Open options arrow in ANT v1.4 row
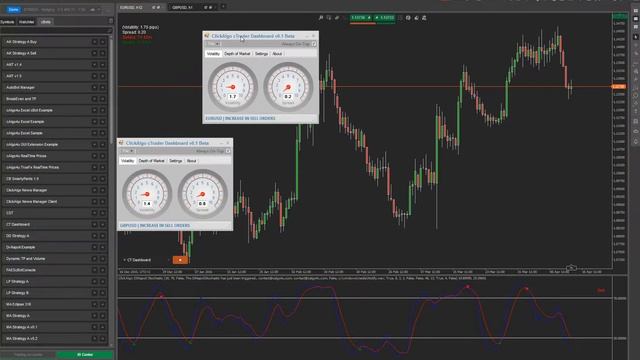This screenshot has width=640, height=360. 102,65
